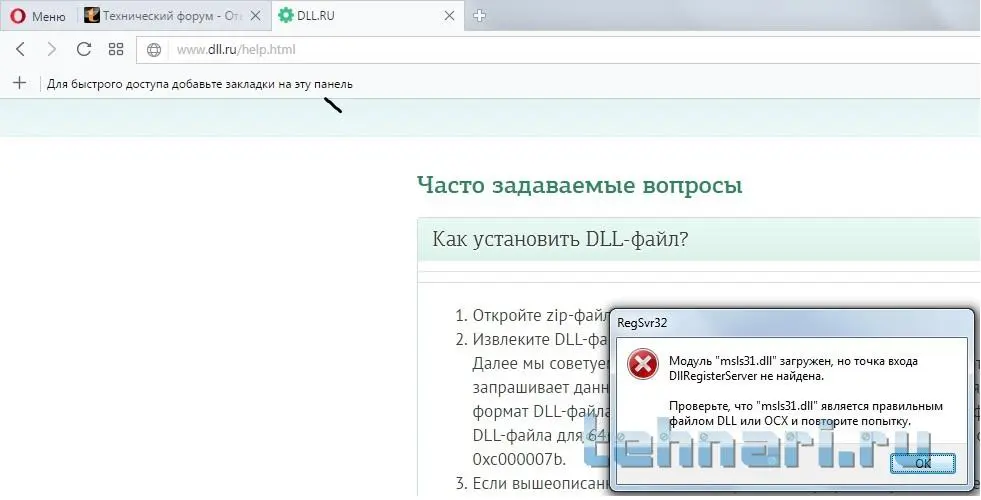Add a bookmark with the plus icon
The width and height of the screenshot is (981, 500).
(19, 83)
